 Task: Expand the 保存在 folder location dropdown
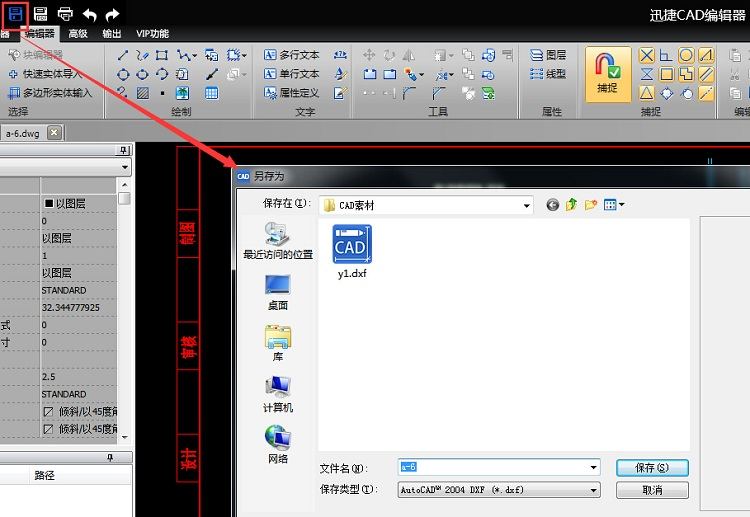[x=527, y=205]
